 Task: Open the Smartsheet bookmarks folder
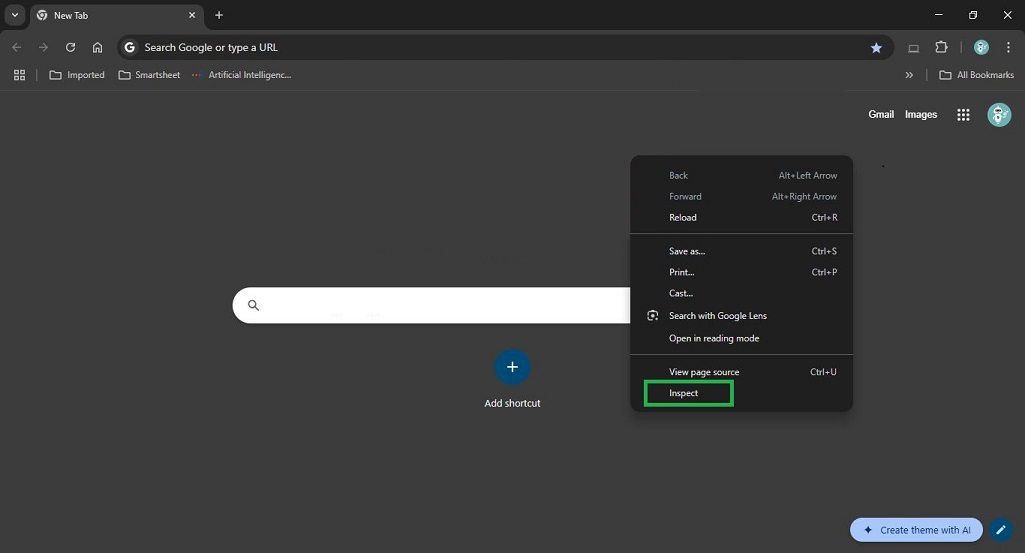pos(149,75)
